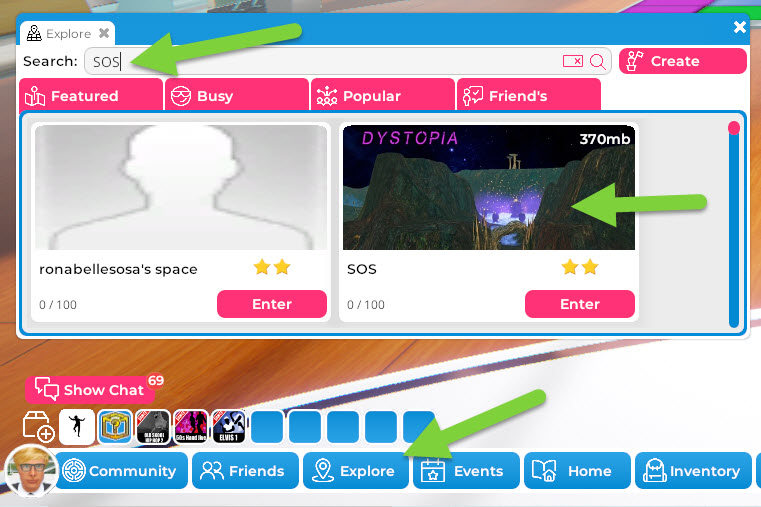Activate the ELVIS 1 dance icon
The height and width of the screenshot is (507, 761).
[x=229, y=427]
